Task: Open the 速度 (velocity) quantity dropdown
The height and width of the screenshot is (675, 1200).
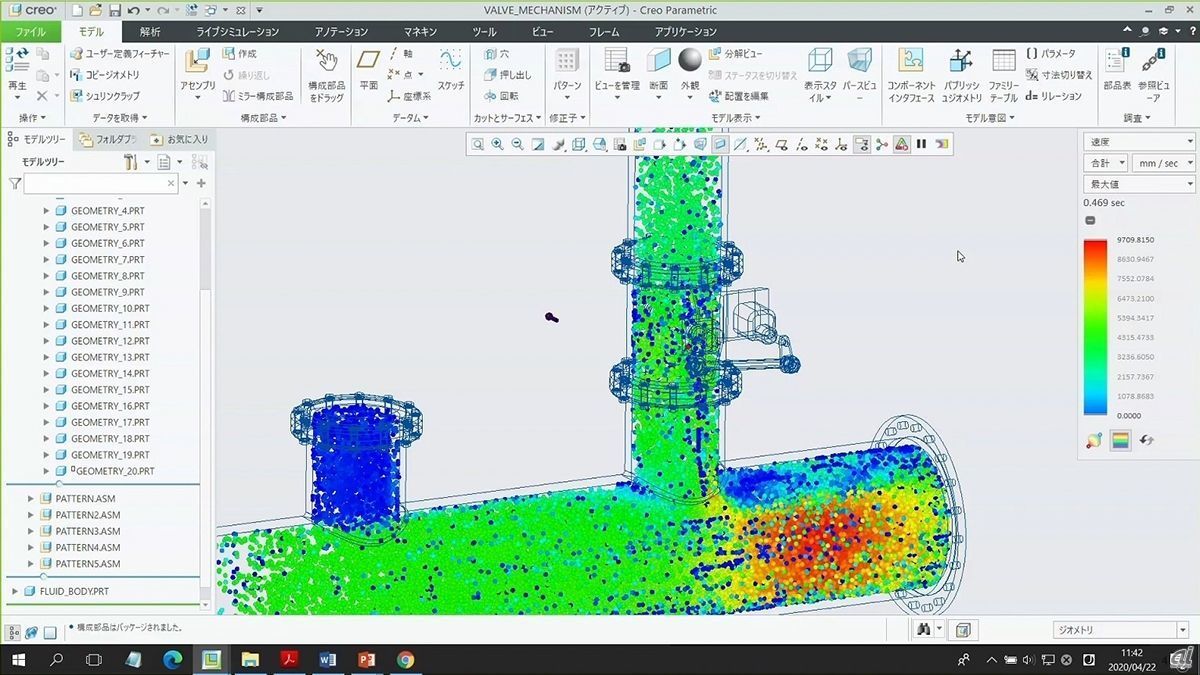Action: tap(1139, 142)
